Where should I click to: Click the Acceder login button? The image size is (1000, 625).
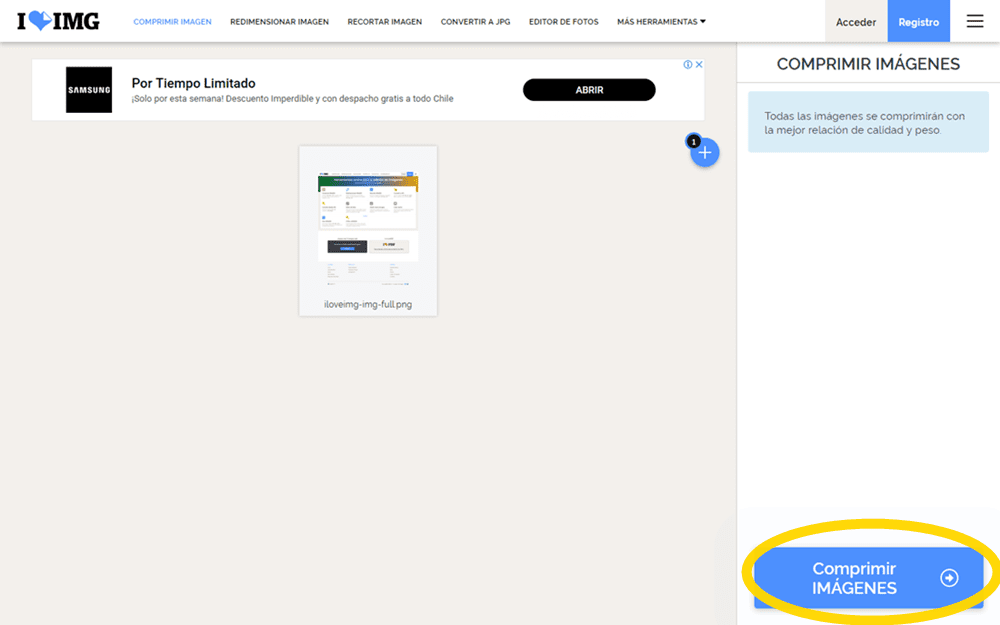point(856,22)
